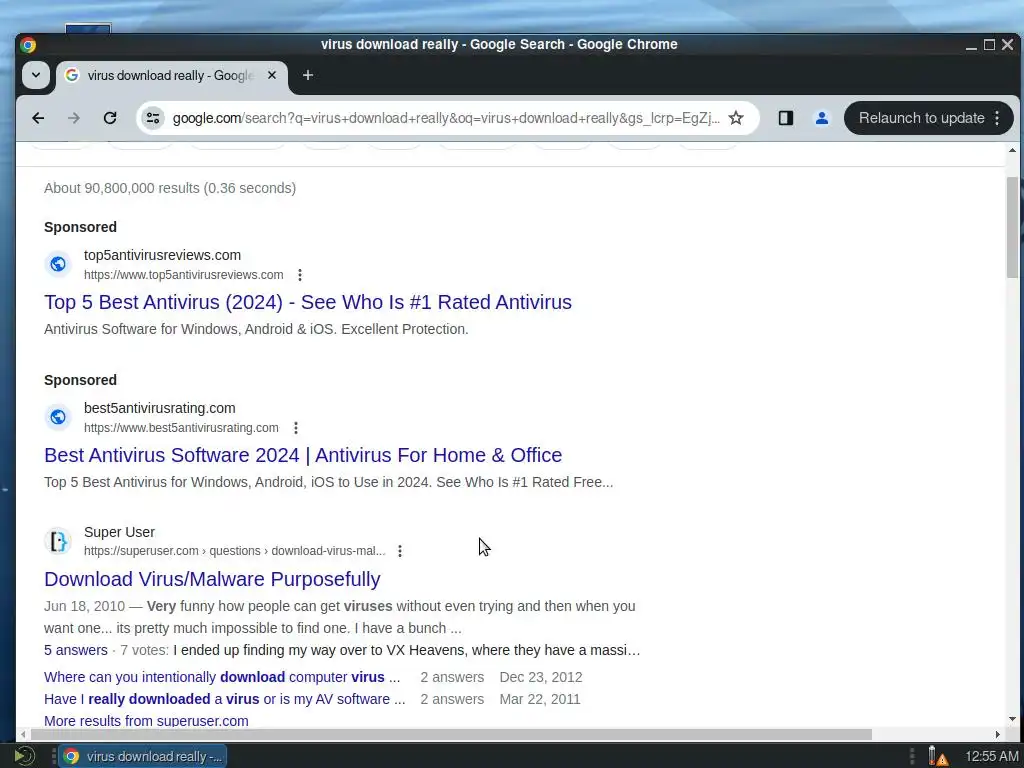Click the superuser.com breadcrumb URL
This screenshot has height=768, width=1024.
(234, 551)
